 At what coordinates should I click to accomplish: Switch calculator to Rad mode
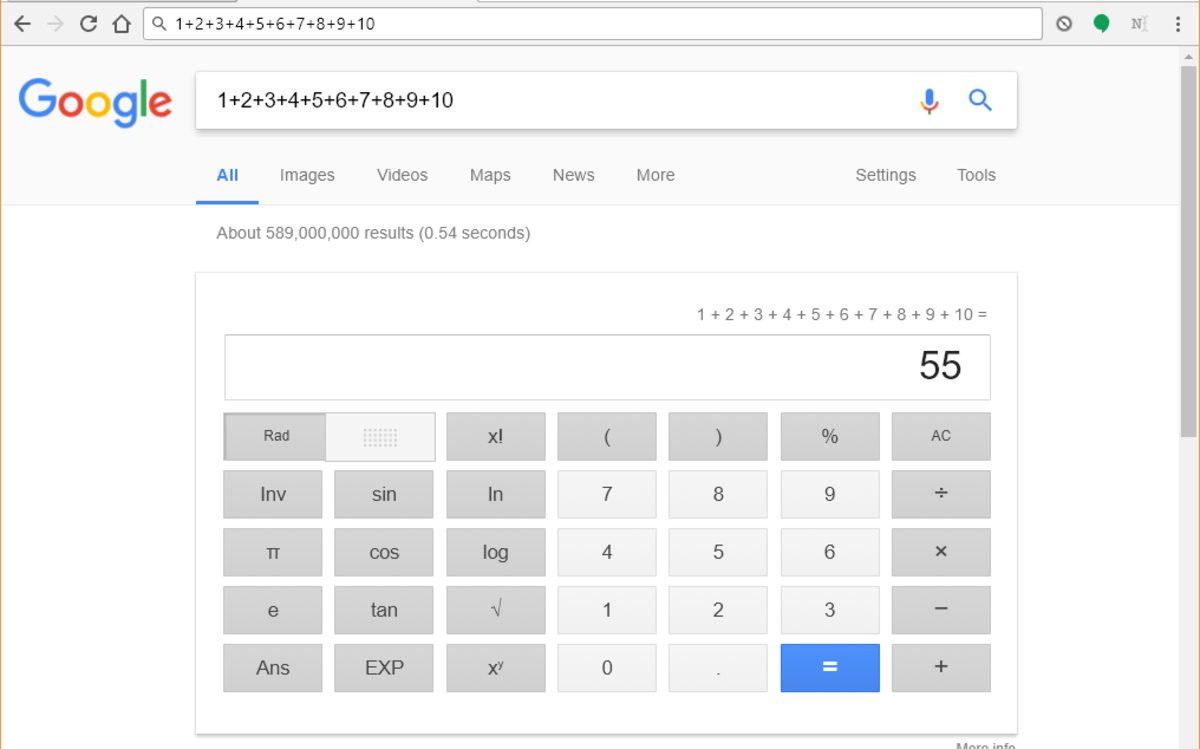coord(276,436)
